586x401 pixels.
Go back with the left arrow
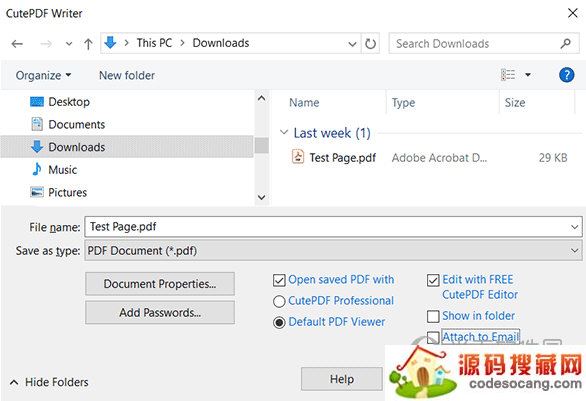[x=17, y=44]
